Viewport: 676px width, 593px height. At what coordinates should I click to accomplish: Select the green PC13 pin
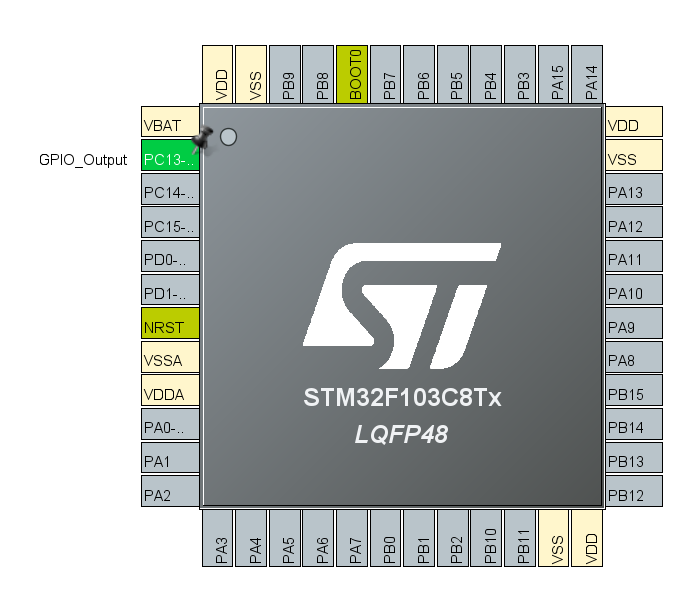pyautogui.click(x=170, y=155)
